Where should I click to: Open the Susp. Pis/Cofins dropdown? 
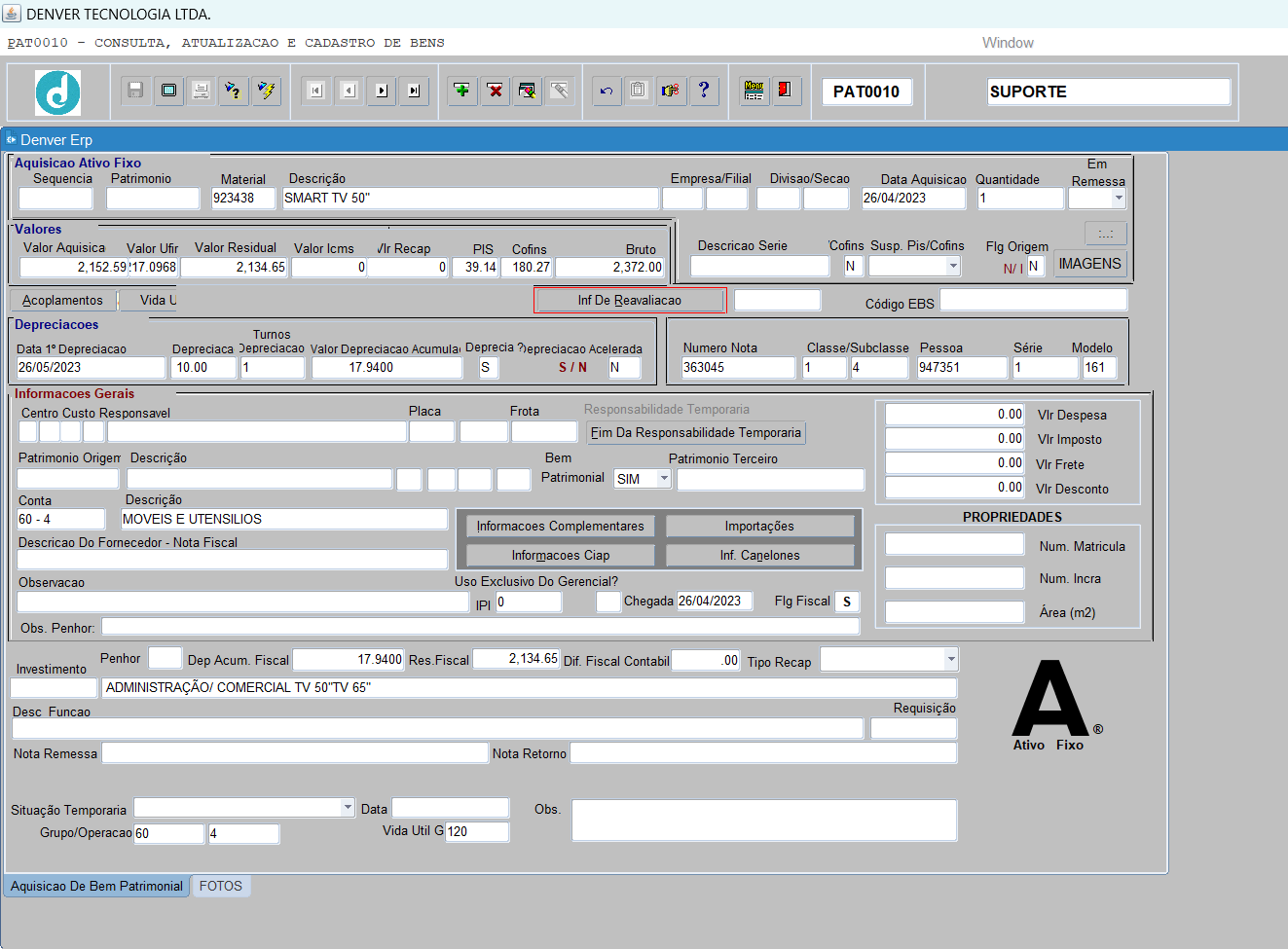point(953,266)
